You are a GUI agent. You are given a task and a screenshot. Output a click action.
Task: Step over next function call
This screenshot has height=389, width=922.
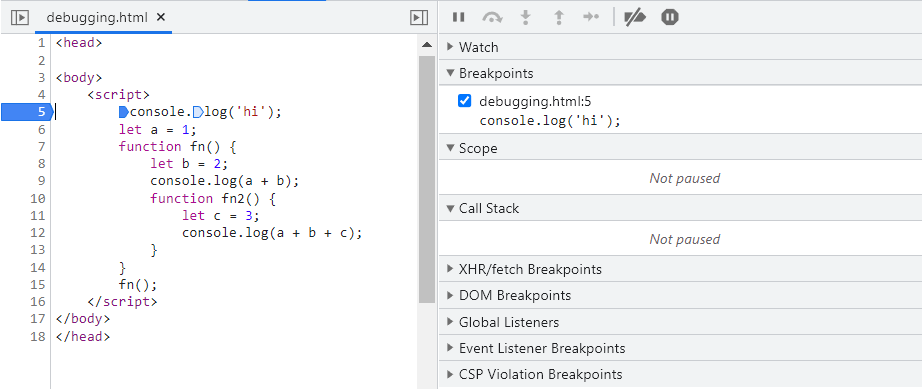[x=492, y=18]
